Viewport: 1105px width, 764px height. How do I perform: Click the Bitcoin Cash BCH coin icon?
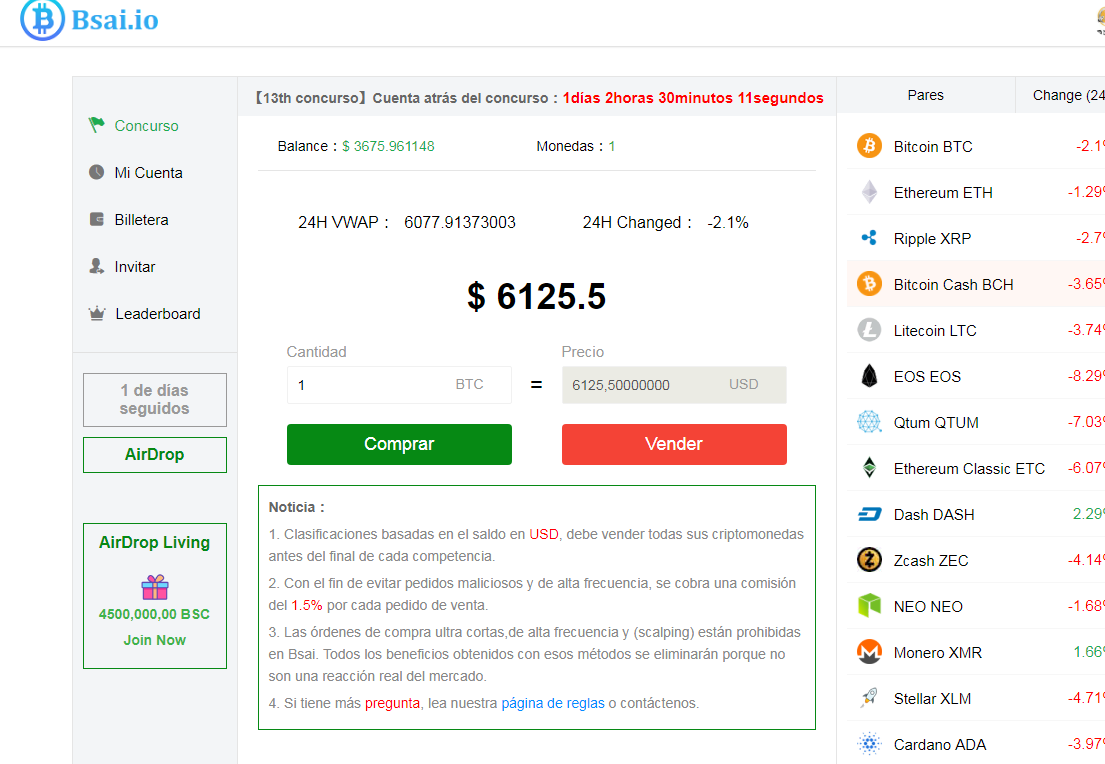click(869, 284)
